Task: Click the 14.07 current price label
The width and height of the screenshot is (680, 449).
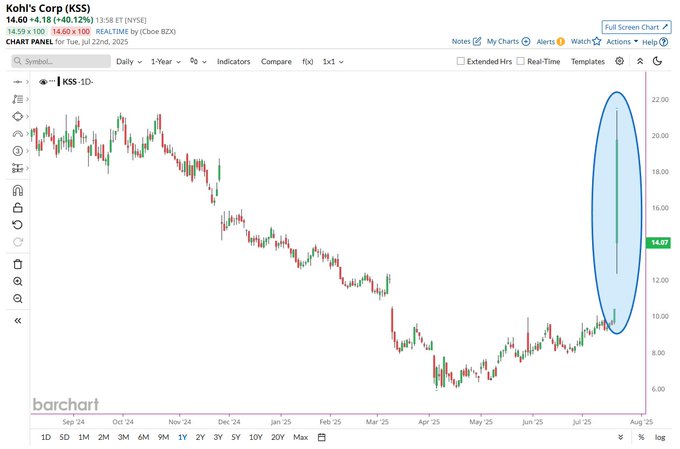Action: tap(658, 243)
